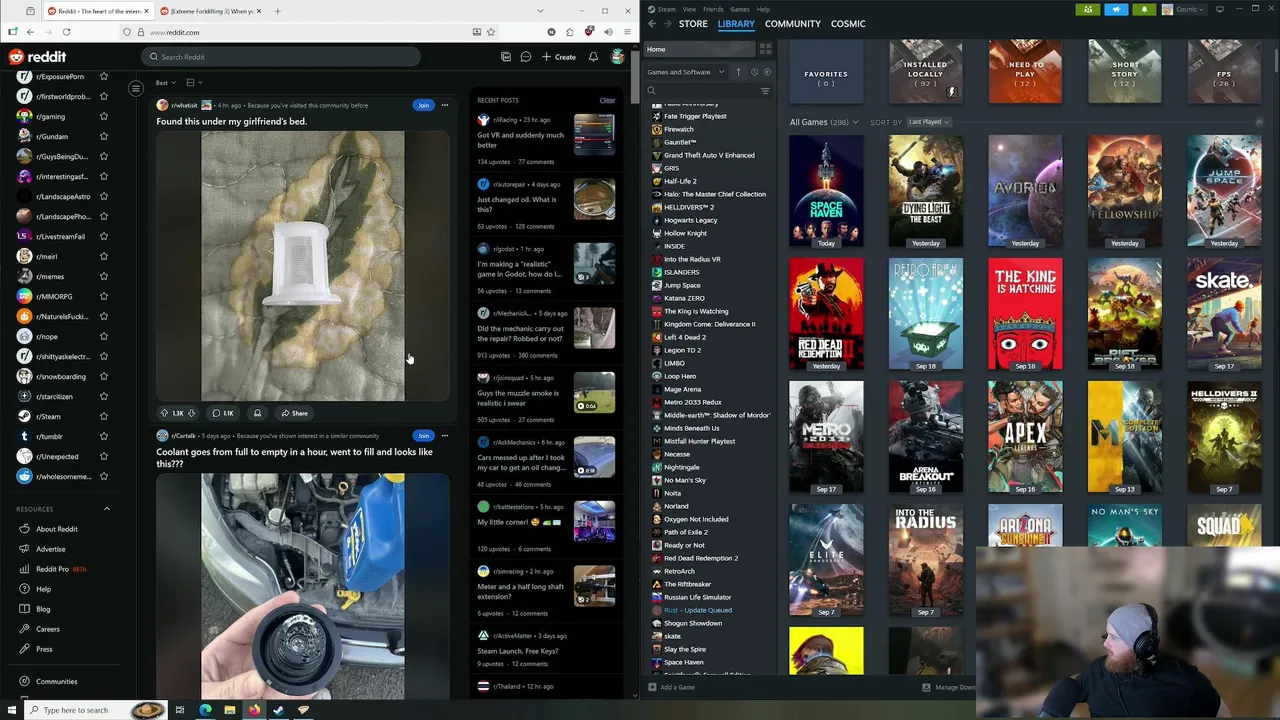Image resolution: width=1280 pixels, height=720 pixels.
Task: Collapse the Resources section in Reddit sidebar
Action: [107, 509]
